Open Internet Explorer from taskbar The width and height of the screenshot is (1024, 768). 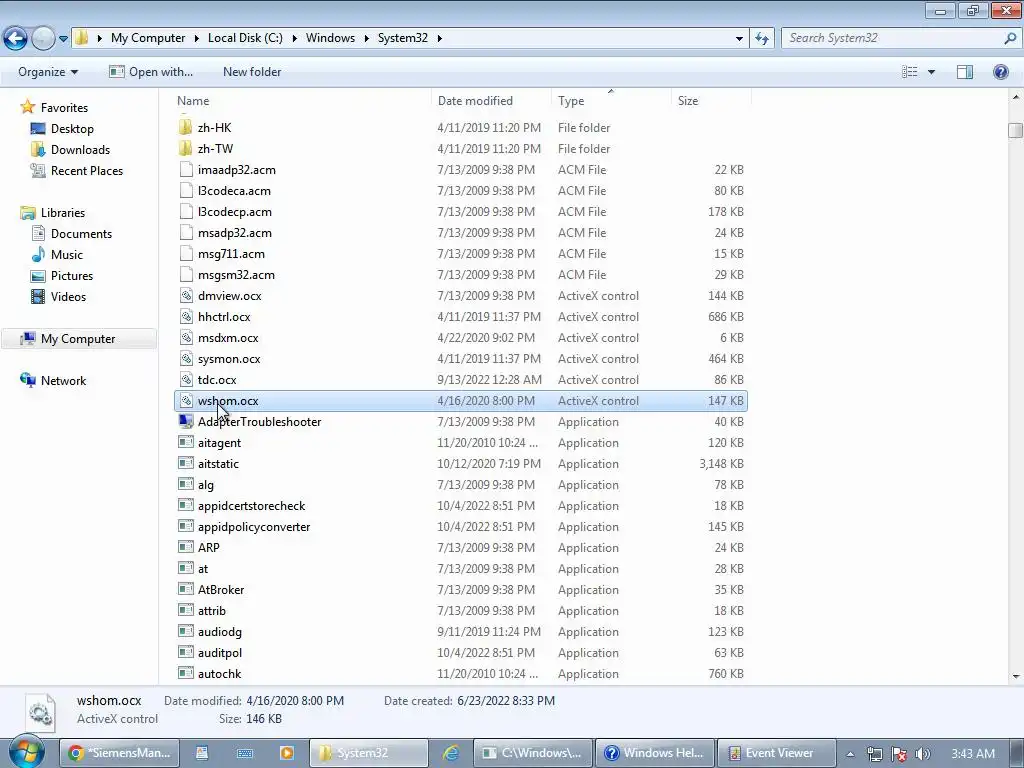pos(451,753)
